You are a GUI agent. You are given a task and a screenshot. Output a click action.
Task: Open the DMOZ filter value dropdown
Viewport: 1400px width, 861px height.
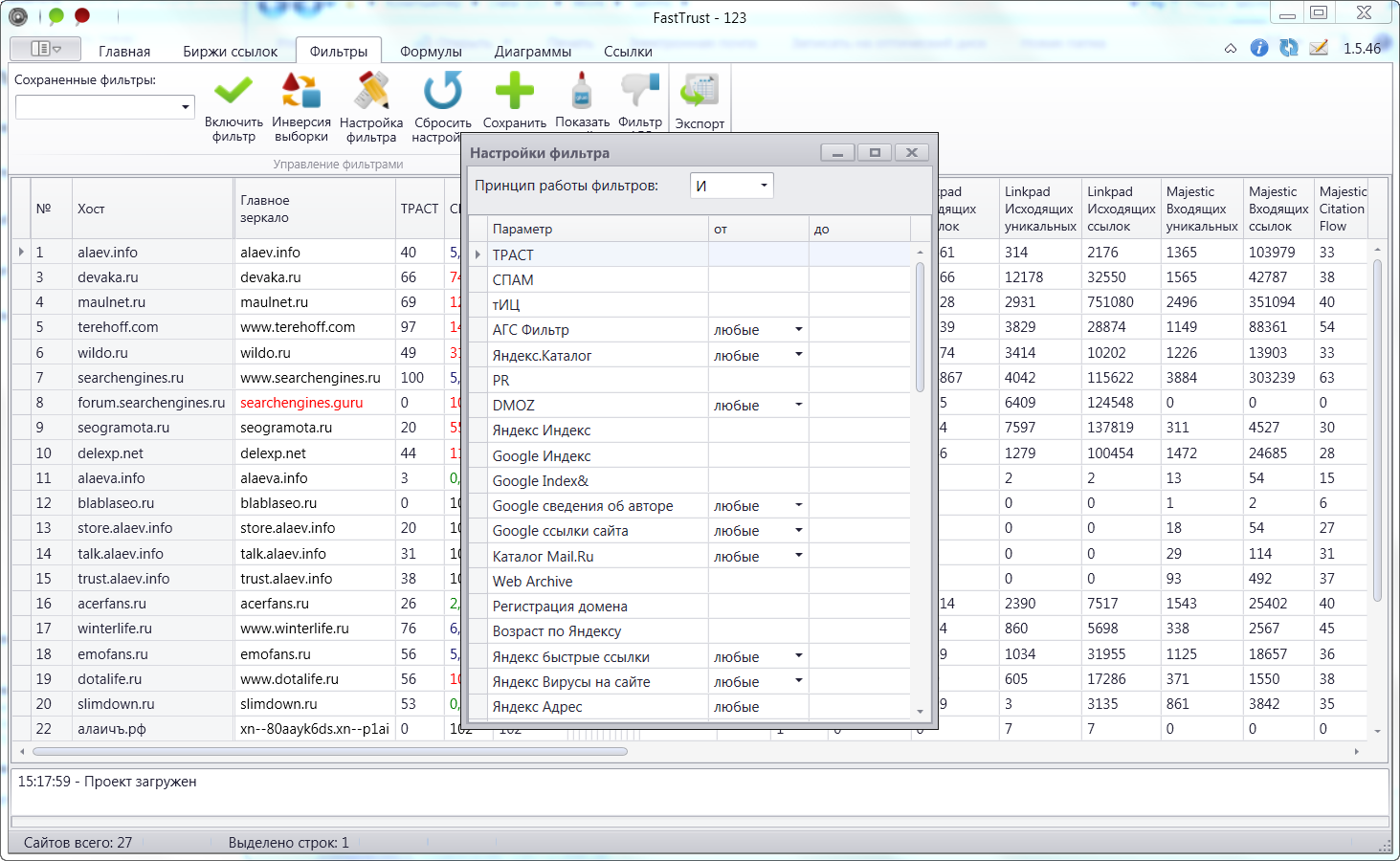tap(798, 406)
